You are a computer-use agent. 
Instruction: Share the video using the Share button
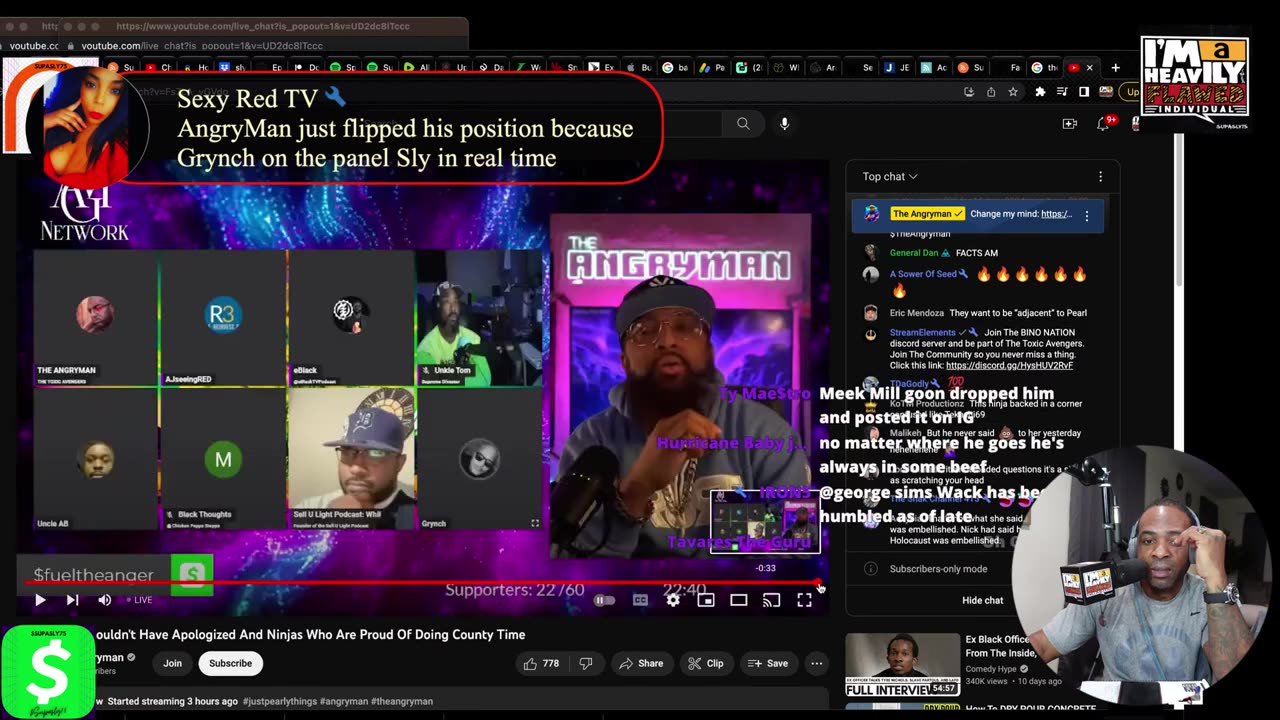click(641, 663)
